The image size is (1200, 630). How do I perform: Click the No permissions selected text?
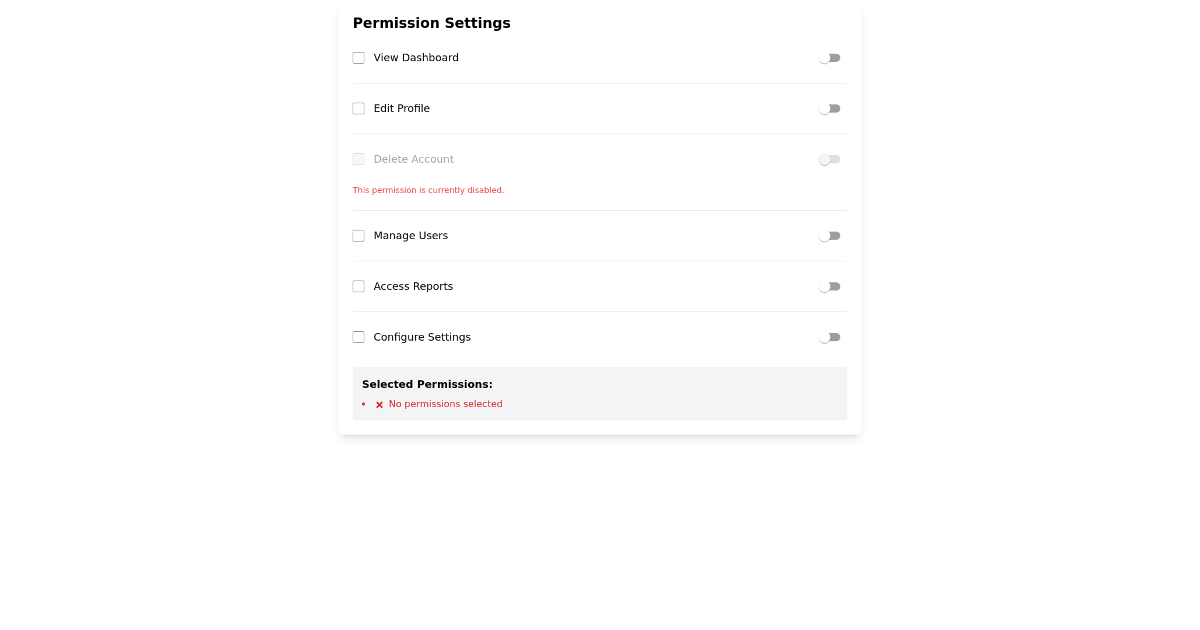445,404
